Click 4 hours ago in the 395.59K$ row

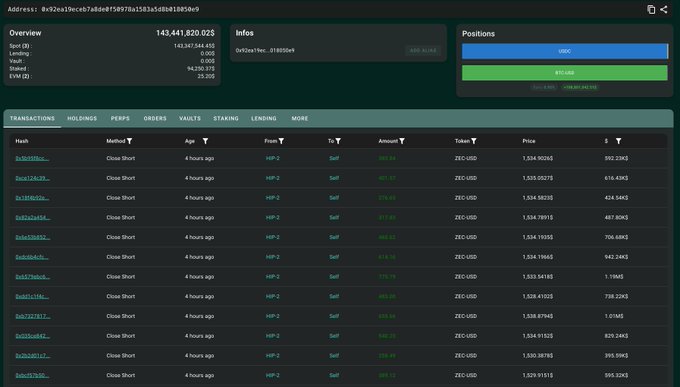[199, 356]
